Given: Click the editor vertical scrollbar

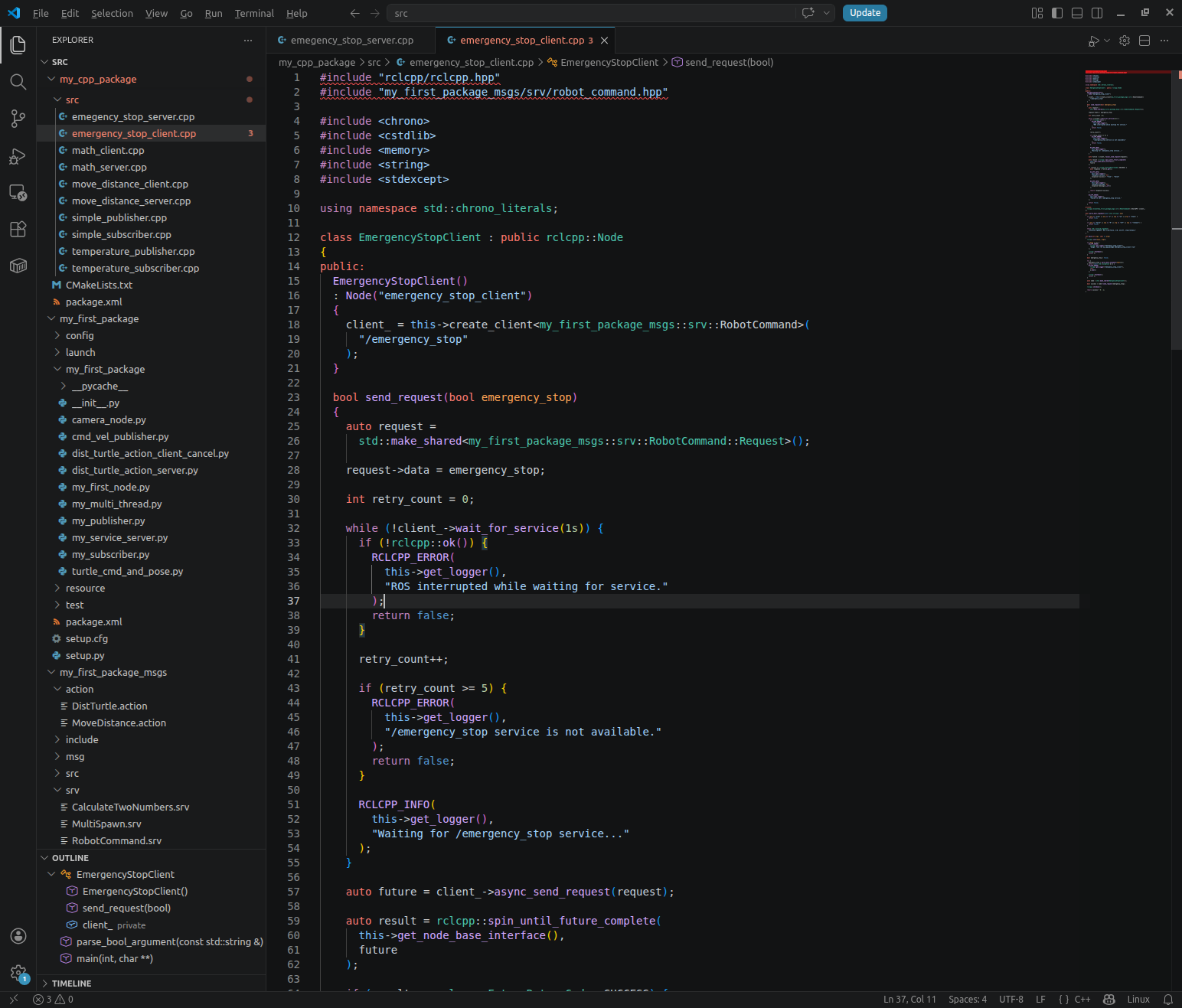Looking at the screenshot, I should 1177,210.
